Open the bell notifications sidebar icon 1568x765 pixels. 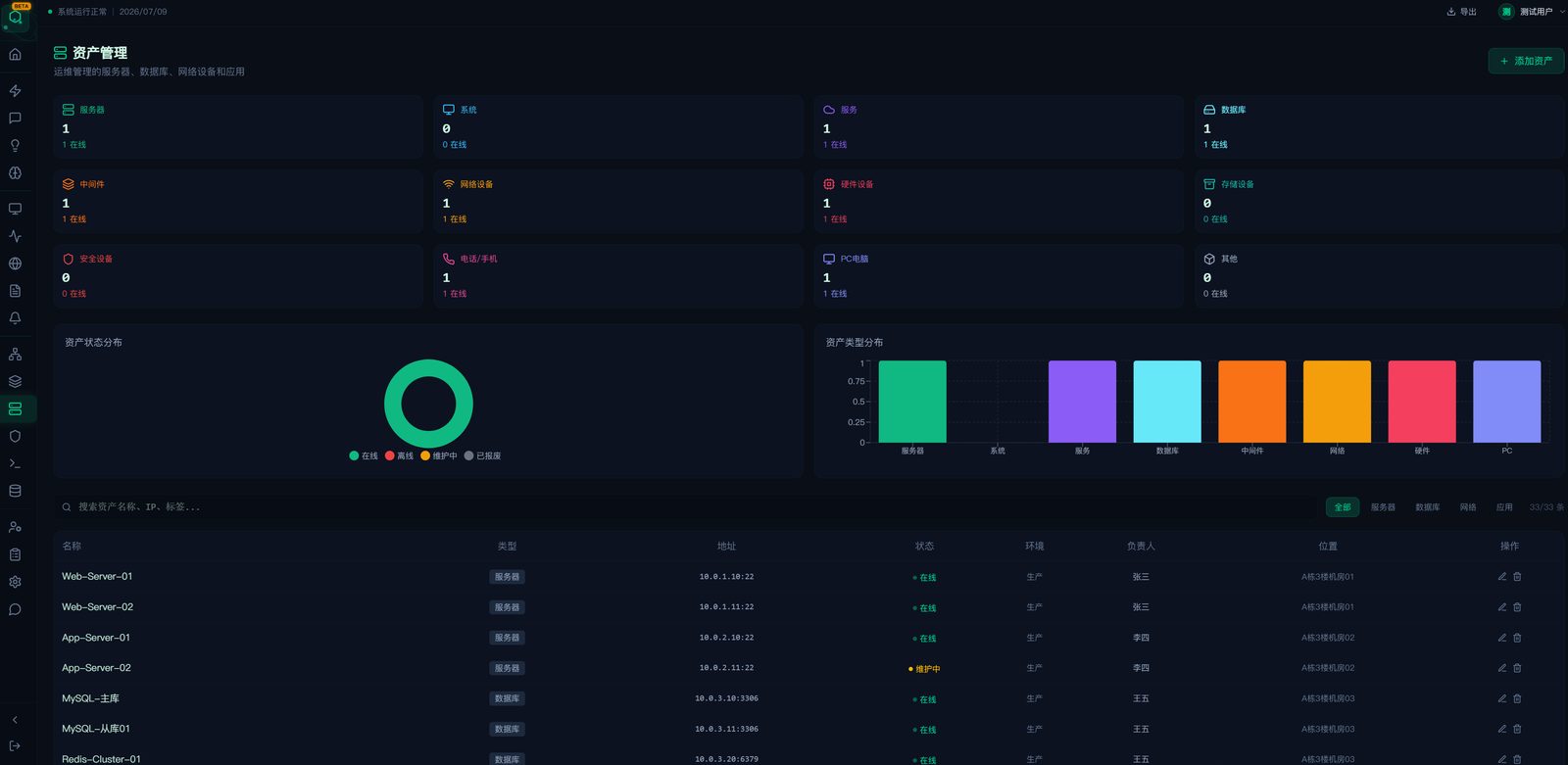15,318
